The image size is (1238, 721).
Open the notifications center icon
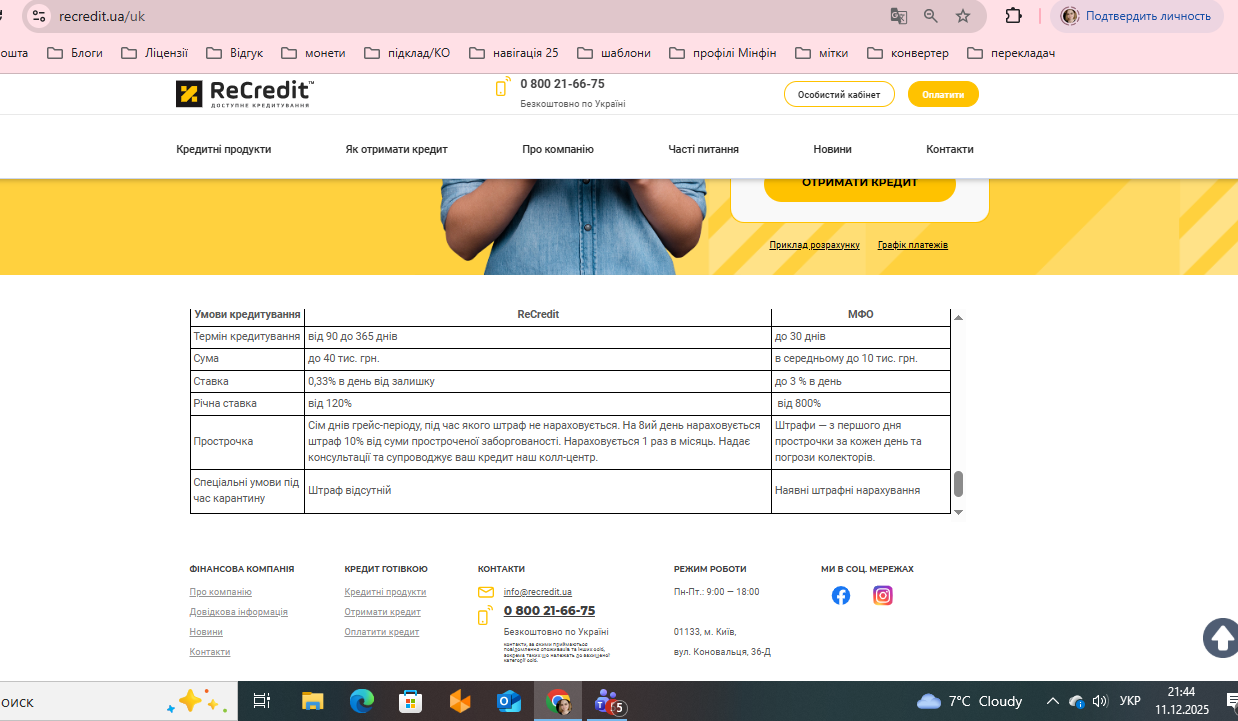pyautogui.click(x=1233, y=701)
